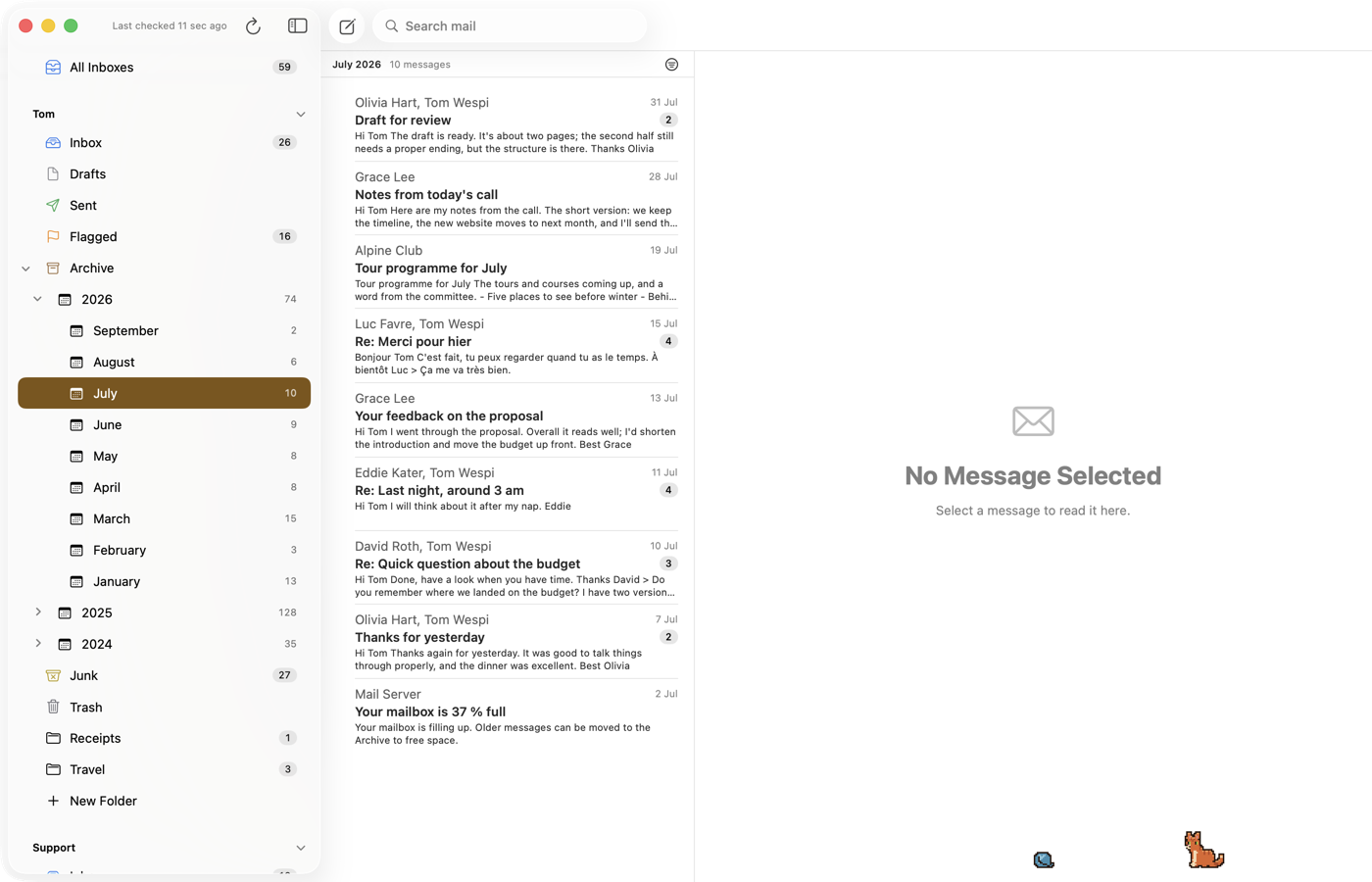This screenshot has width=1372, height=882.
Task: Select the August archive folder
Action: [x=165, y=363]
